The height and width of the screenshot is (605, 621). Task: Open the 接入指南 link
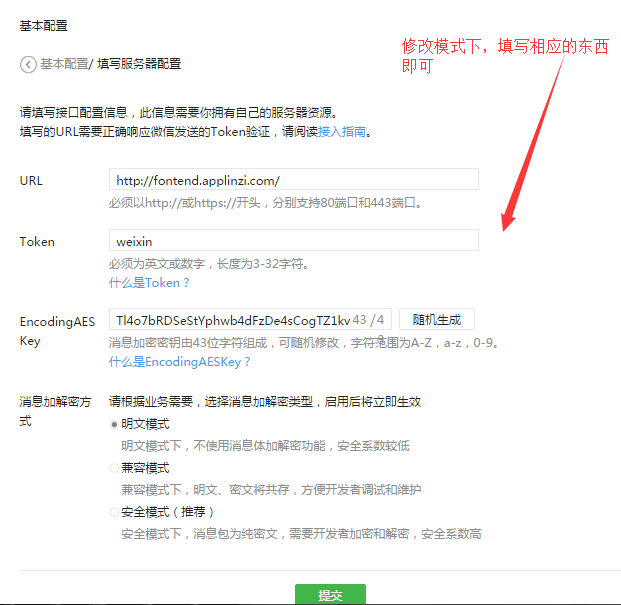point(342,131)
